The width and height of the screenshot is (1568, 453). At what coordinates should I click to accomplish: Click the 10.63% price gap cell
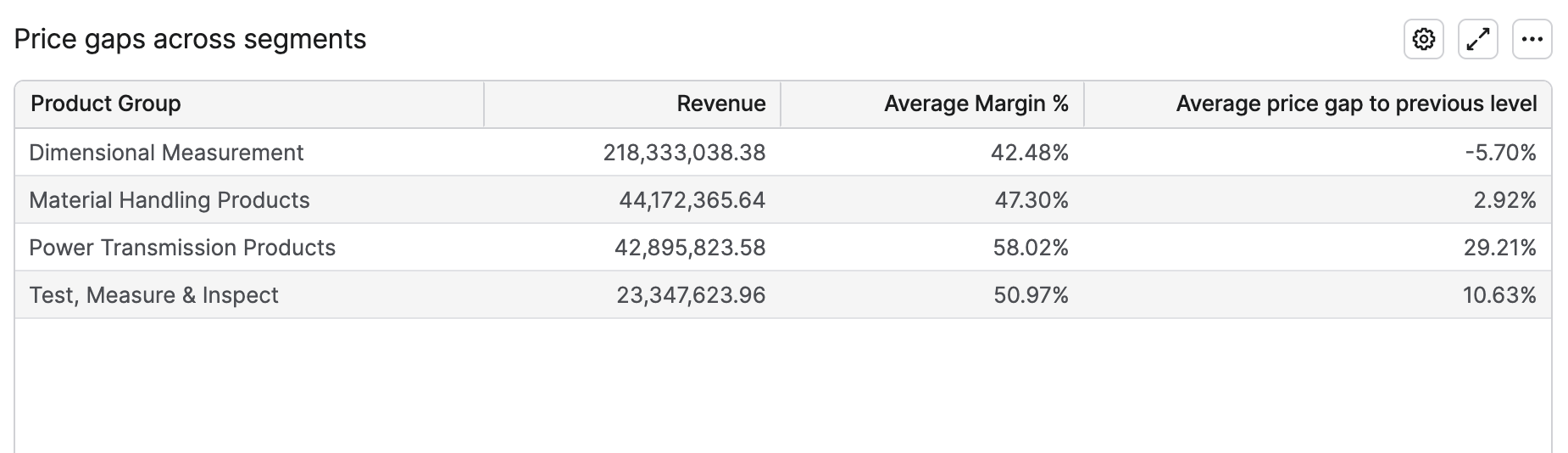tap(1498, 295)
